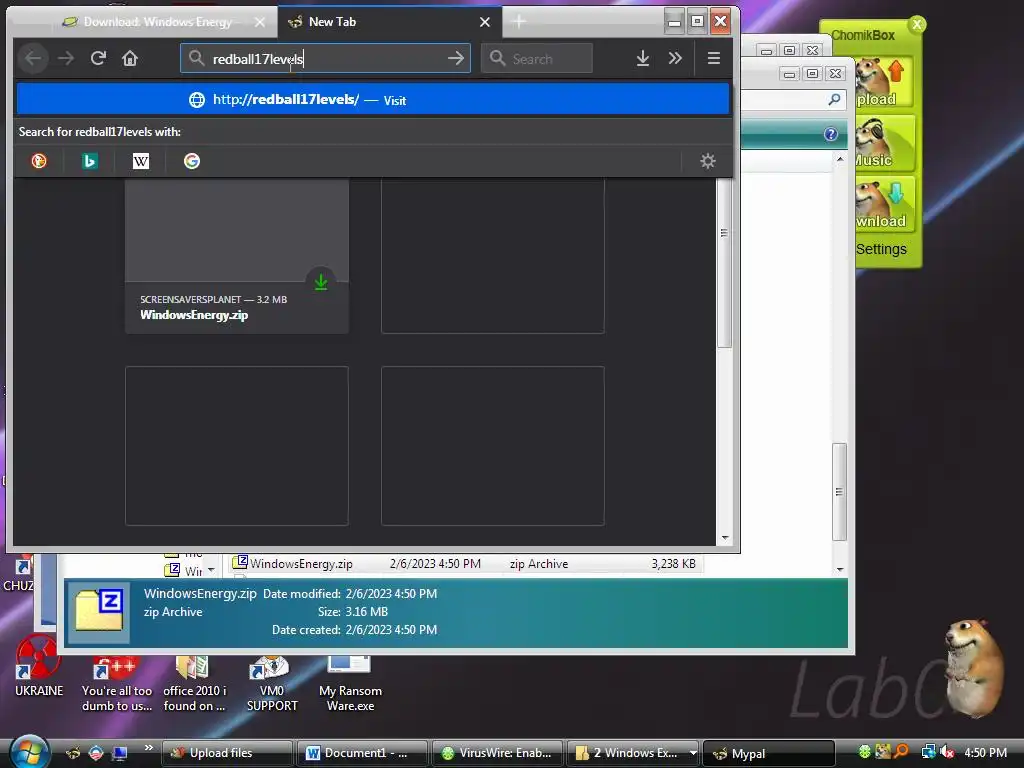Switch to the Download: Windows Energy tab

pos(157,22)
